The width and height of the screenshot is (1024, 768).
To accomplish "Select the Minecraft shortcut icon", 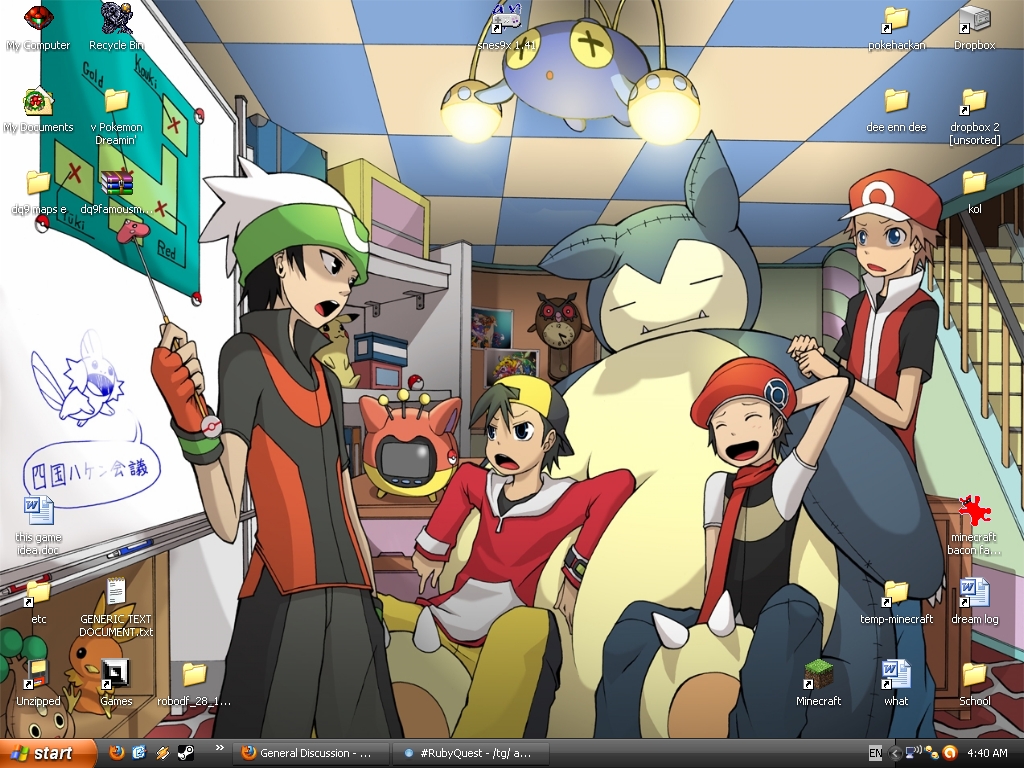I will tap(819, 675).
